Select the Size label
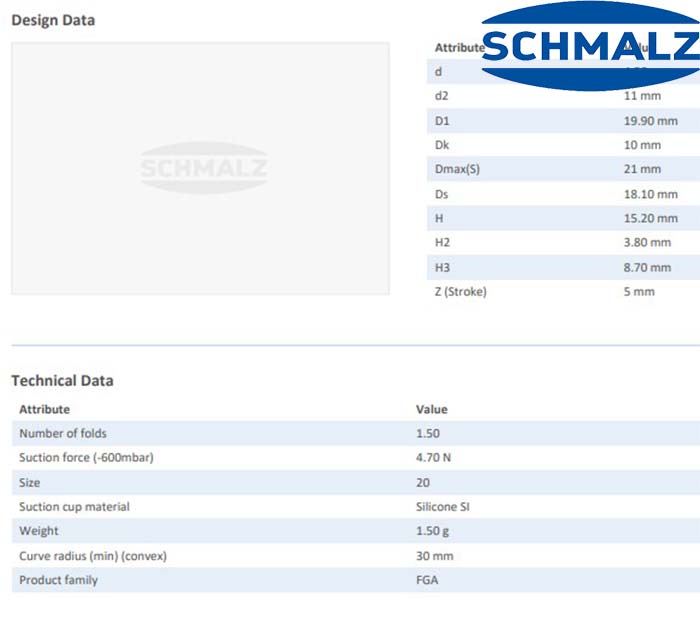The width and height of the screenshot is (700, 637). click(29, 483)
